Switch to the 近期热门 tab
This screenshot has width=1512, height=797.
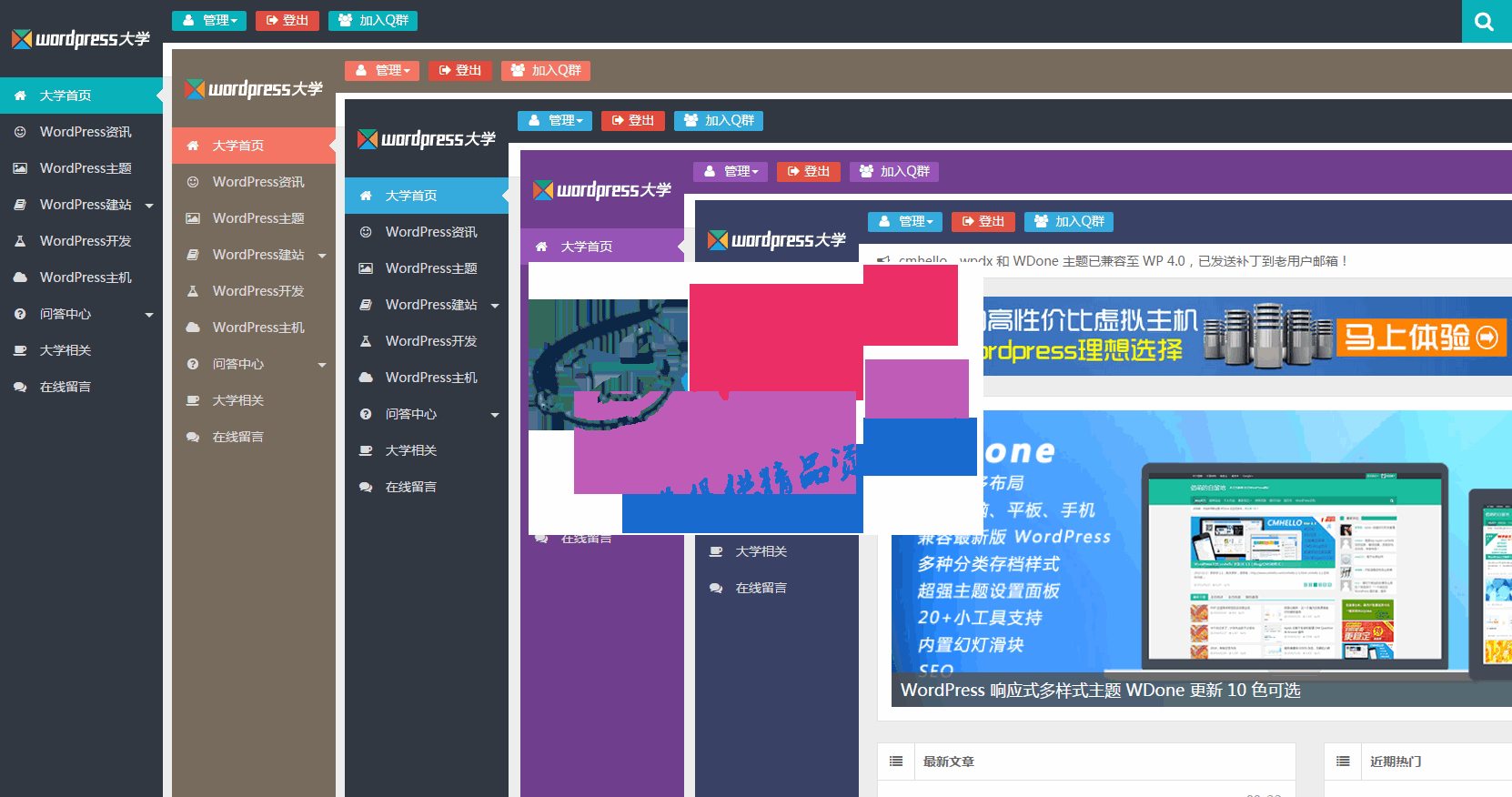1396,762
